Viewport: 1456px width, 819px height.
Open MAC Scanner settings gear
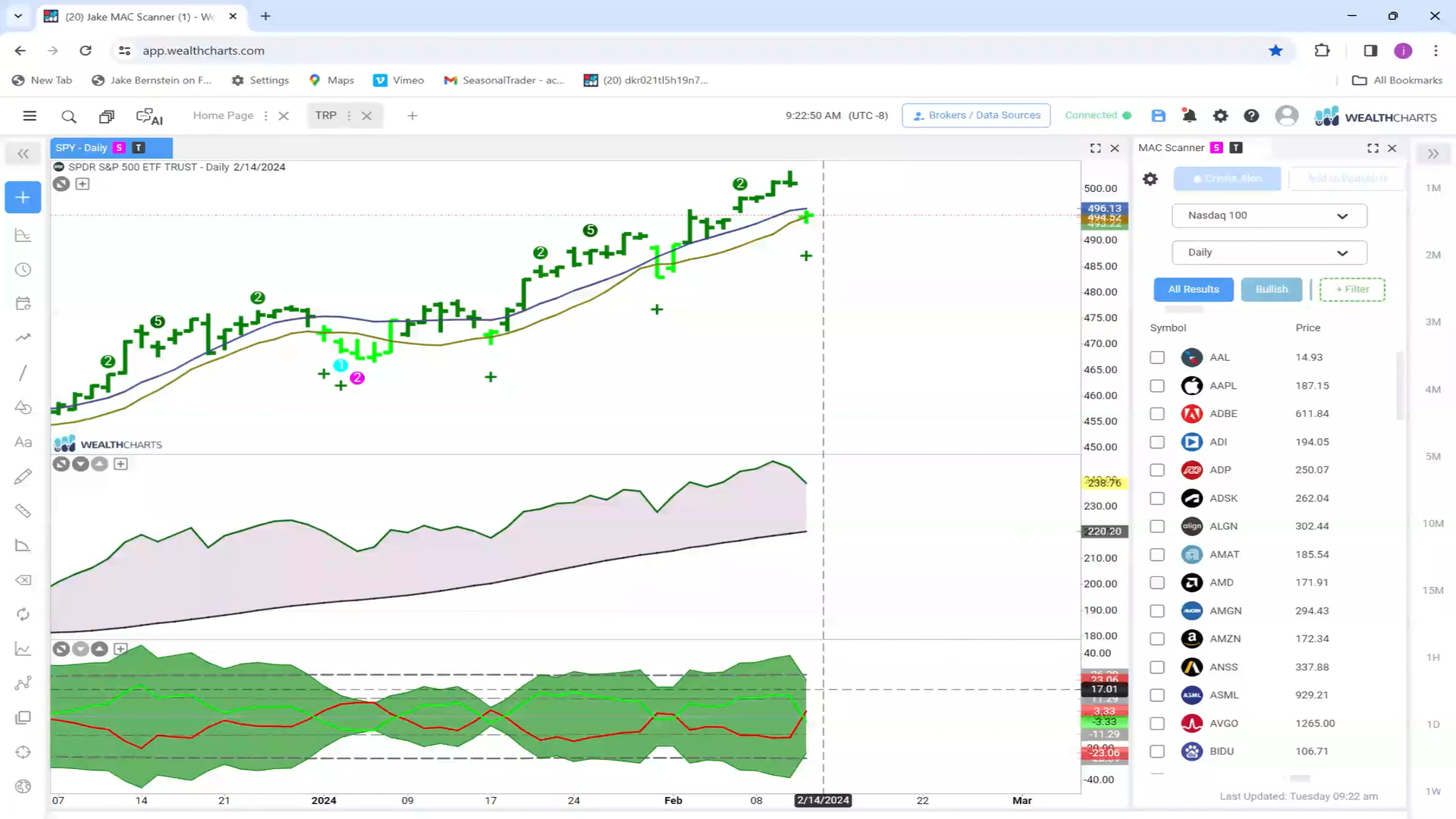click(1150, 179)
